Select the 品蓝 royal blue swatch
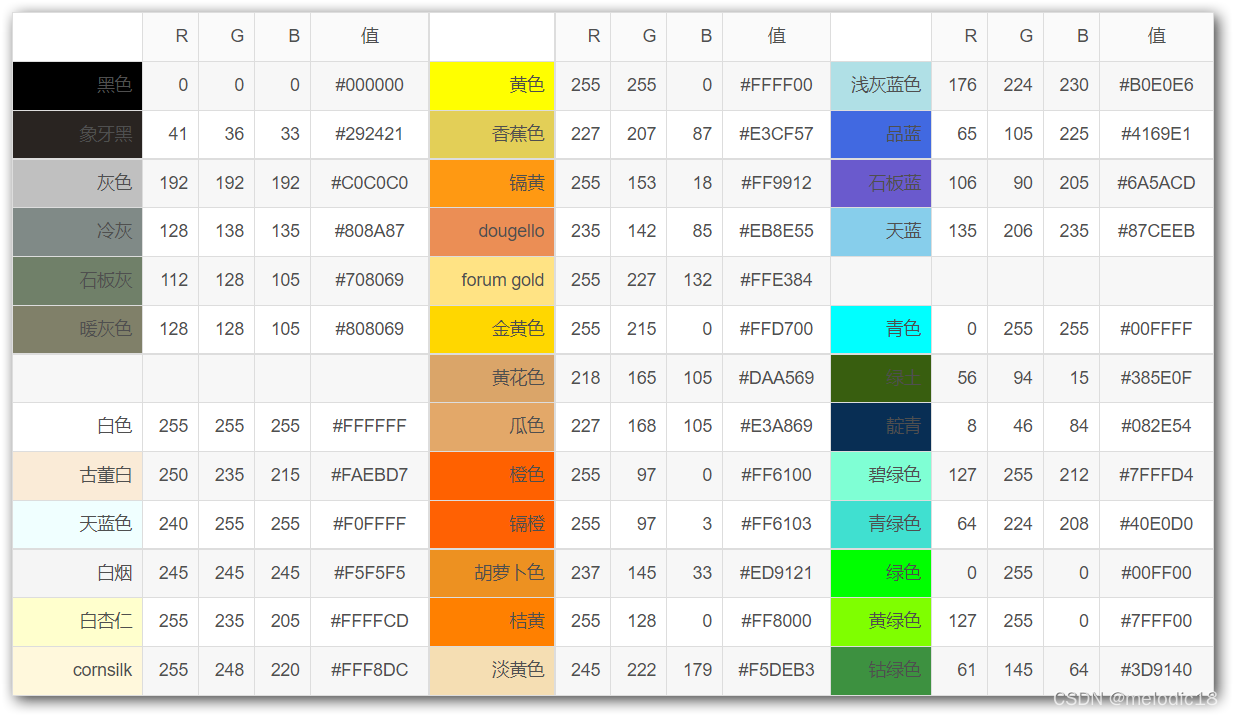This screenshot has width=1234, height=716. (880, 134)
